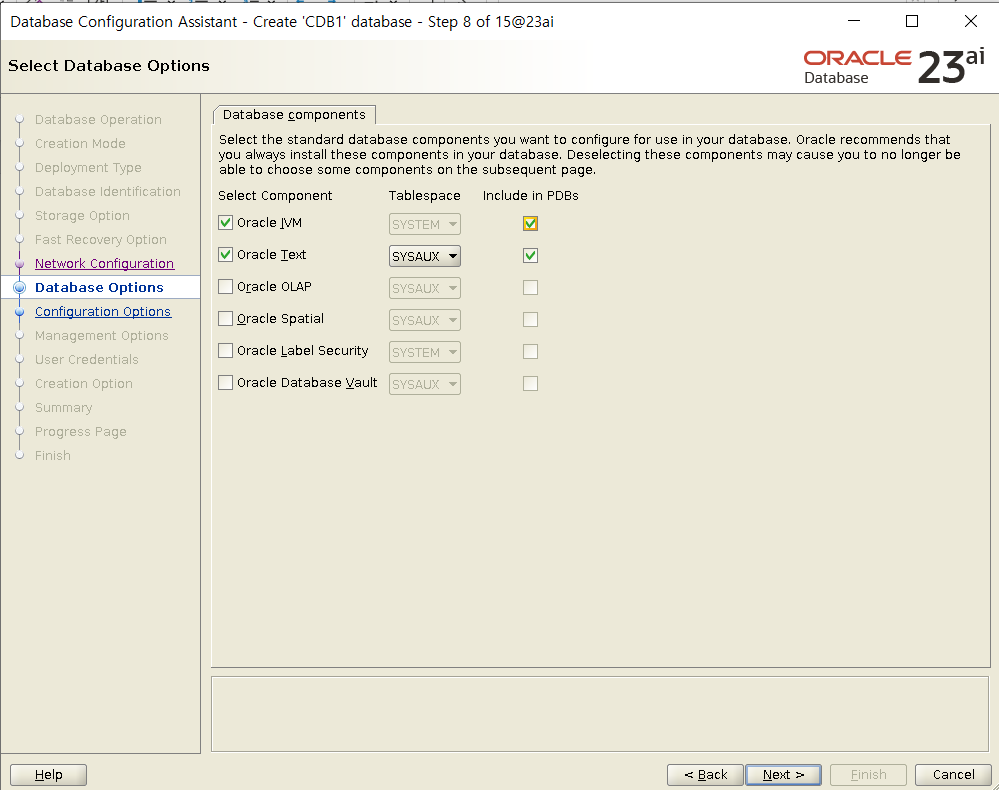Click the Include in PDBs column header
The width and height of the screenshot is (999, 790).
pyautogui.click(x=531, y=196)
